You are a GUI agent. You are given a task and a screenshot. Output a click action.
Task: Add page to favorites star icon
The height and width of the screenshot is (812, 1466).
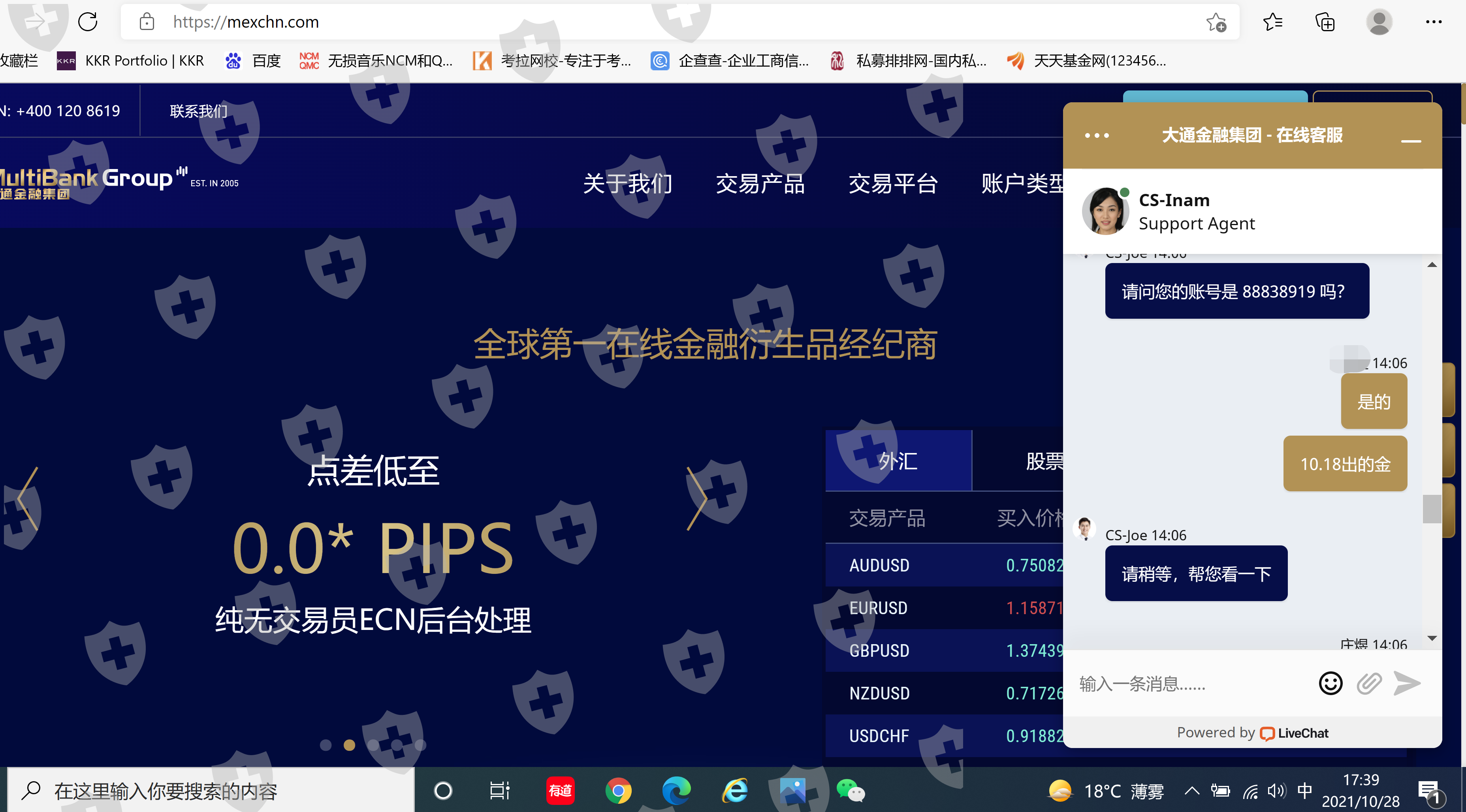[x=1216, y=22]
